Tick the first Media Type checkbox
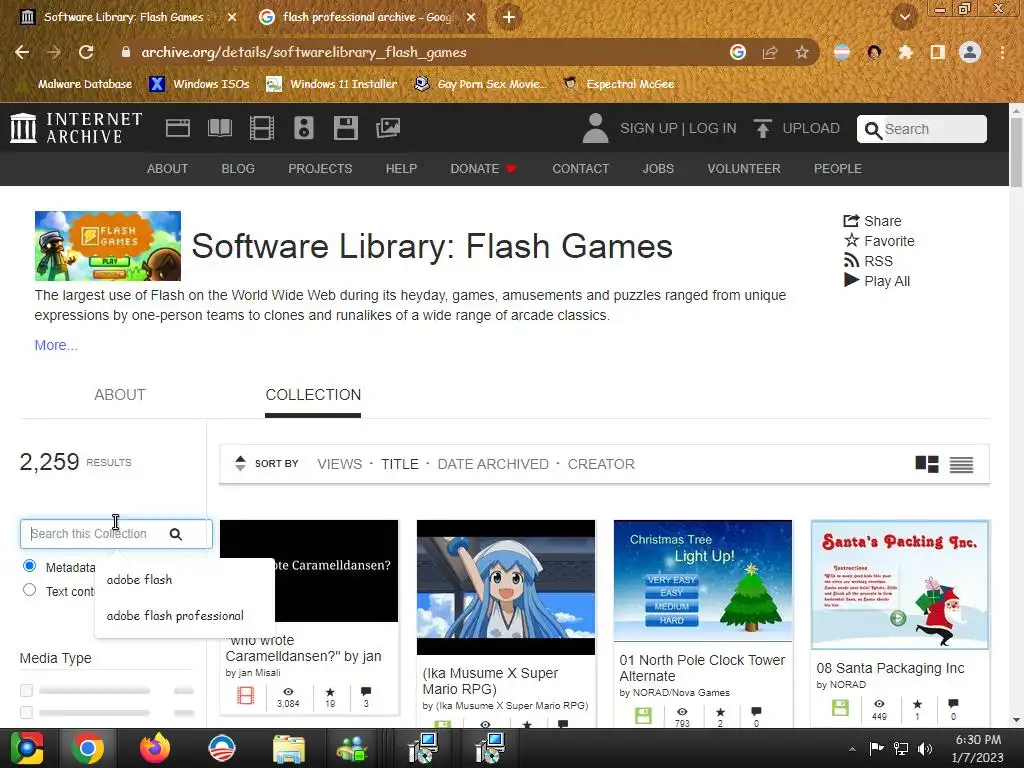This screenshot has height=768, width=1024. pyautogui.click(x=27, y=690)
